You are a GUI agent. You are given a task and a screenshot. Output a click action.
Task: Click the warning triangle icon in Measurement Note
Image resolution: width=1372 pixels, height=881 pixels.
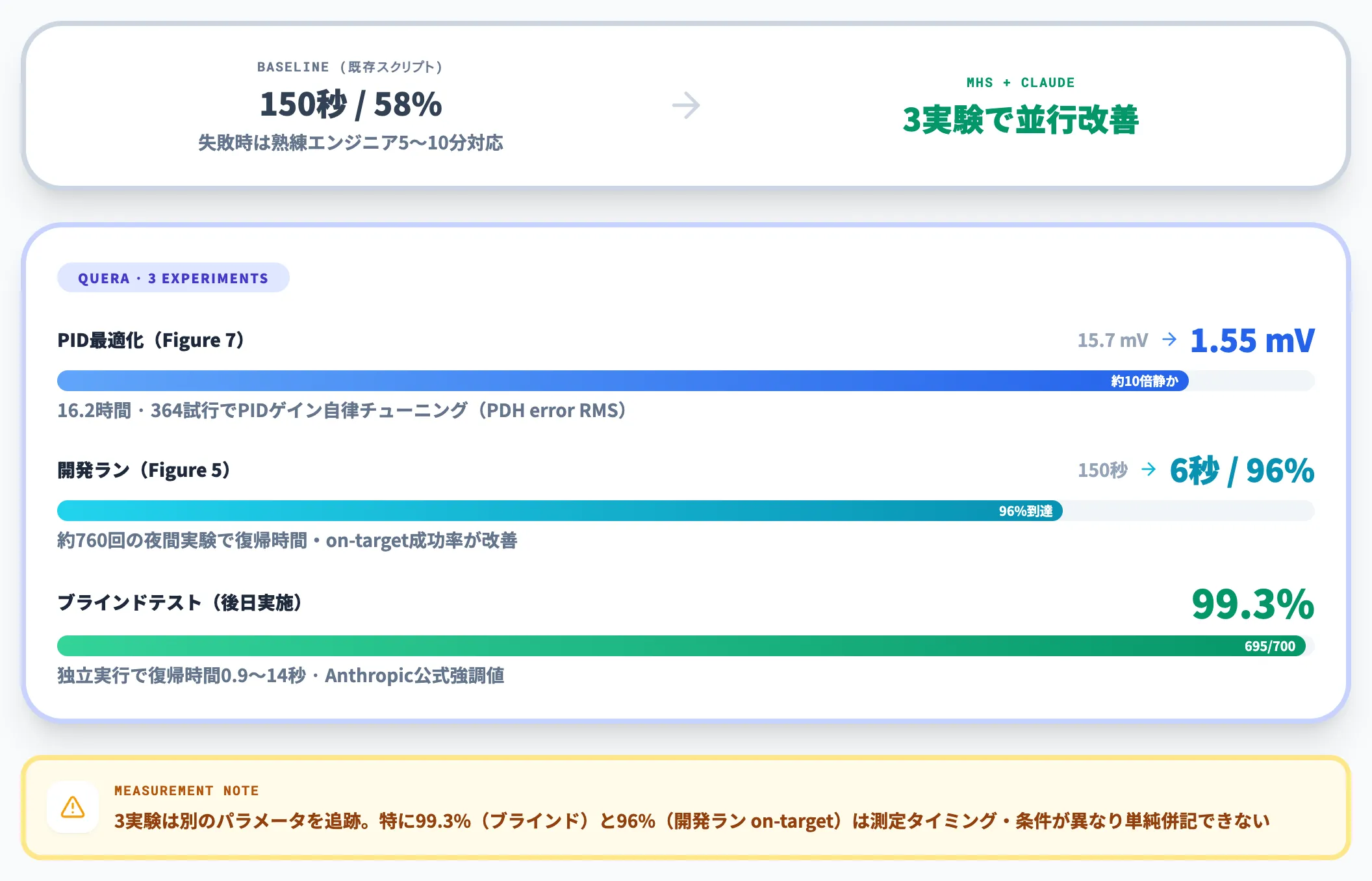pos(73,807)
